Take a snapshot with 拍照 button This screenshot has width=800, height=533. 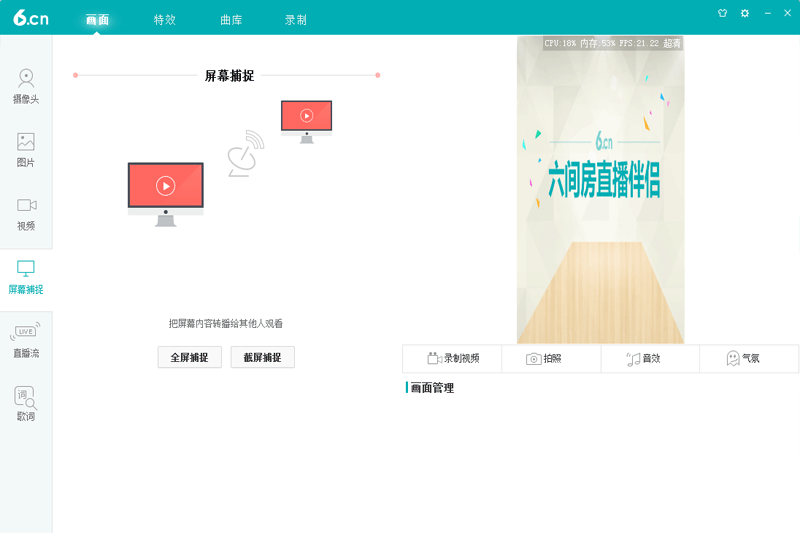(x=551, y=359)
